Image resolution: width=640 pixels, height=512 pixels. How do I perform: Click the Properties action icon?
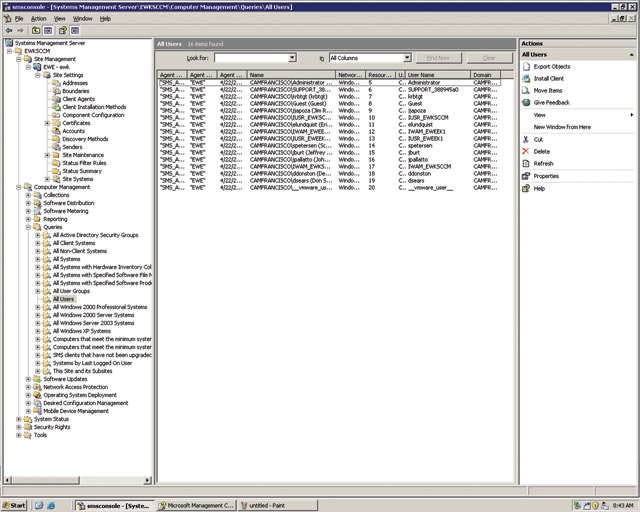coord(526,176)
